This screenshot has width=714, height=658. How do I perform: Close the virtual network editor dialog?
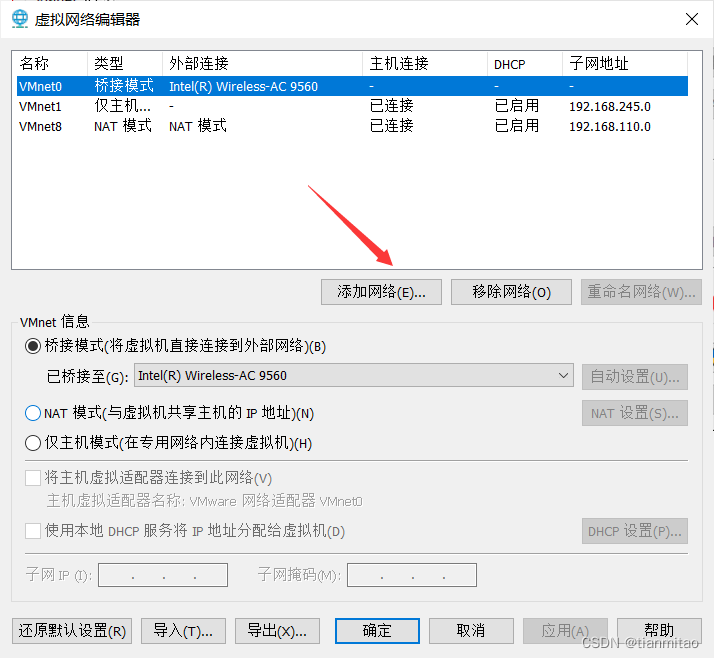691,19
